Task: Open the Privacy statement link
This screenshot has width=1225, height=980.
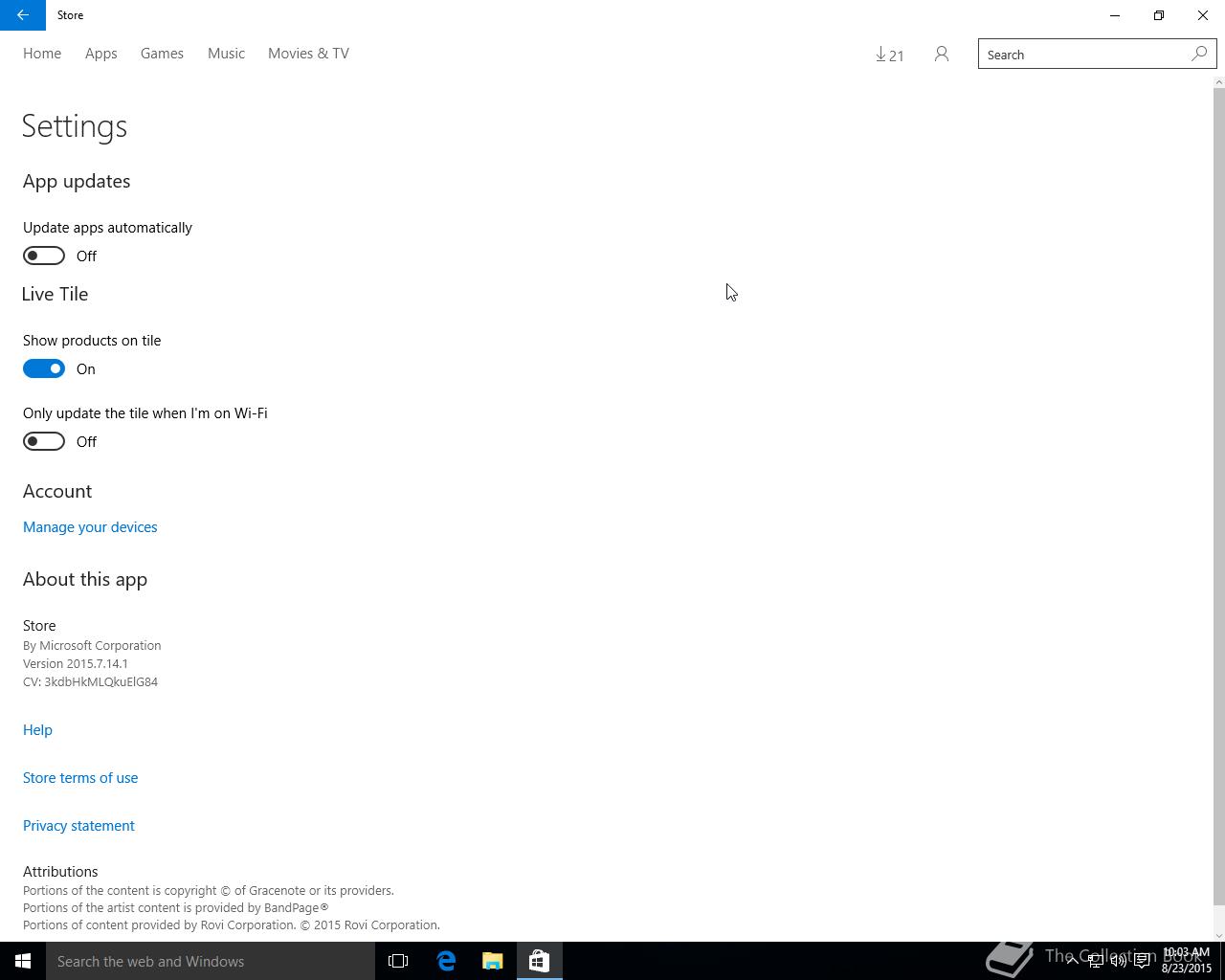Action: (78, 826)
